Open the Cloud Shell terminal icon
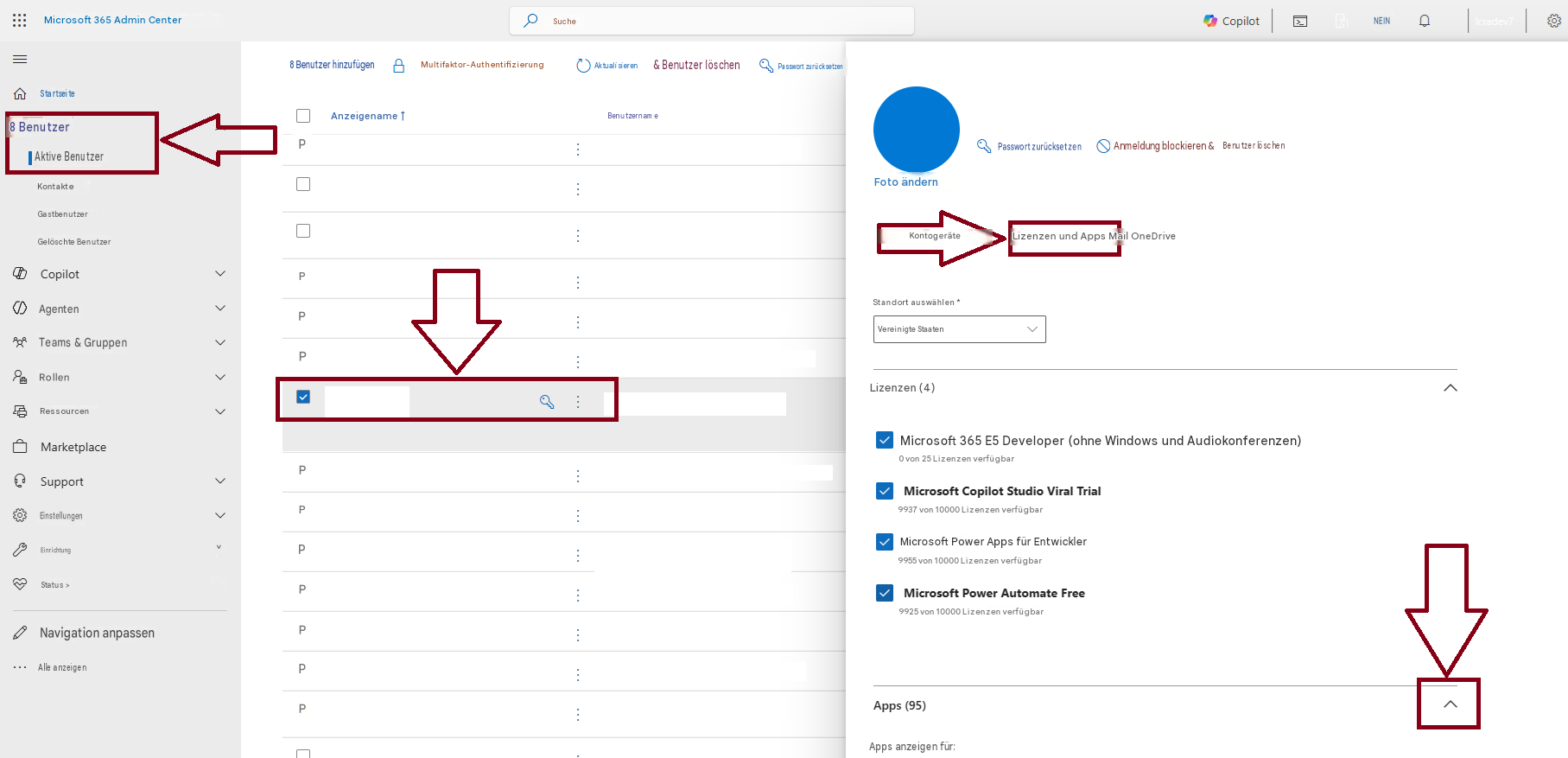The width and height of the screenshot is (1568, 758). pyautogui.click(x=1300, y=21)
